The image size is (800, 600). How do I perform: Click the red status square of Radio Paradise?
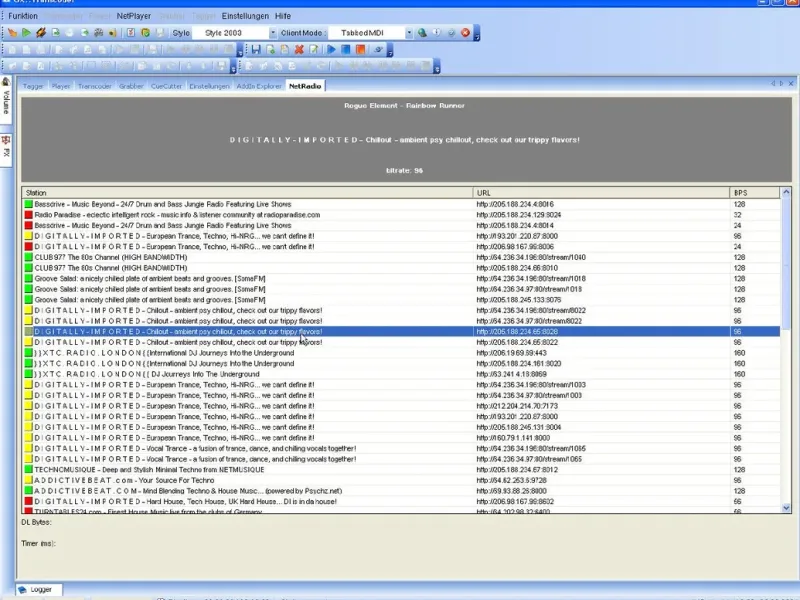pos(29,215)
